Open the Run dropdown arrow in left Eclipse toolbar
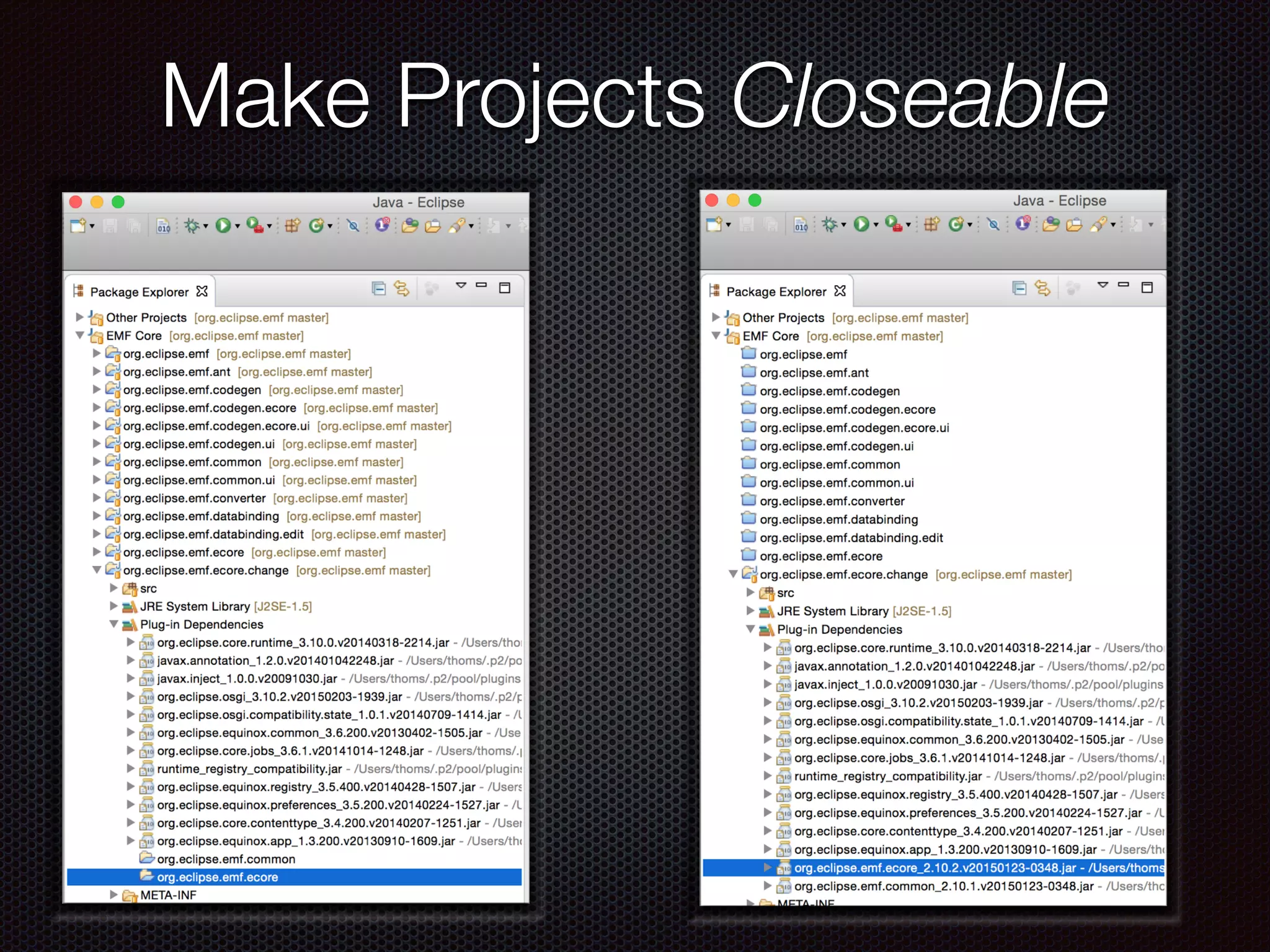This screenshot has width=1270, height=952. [237, 227]
